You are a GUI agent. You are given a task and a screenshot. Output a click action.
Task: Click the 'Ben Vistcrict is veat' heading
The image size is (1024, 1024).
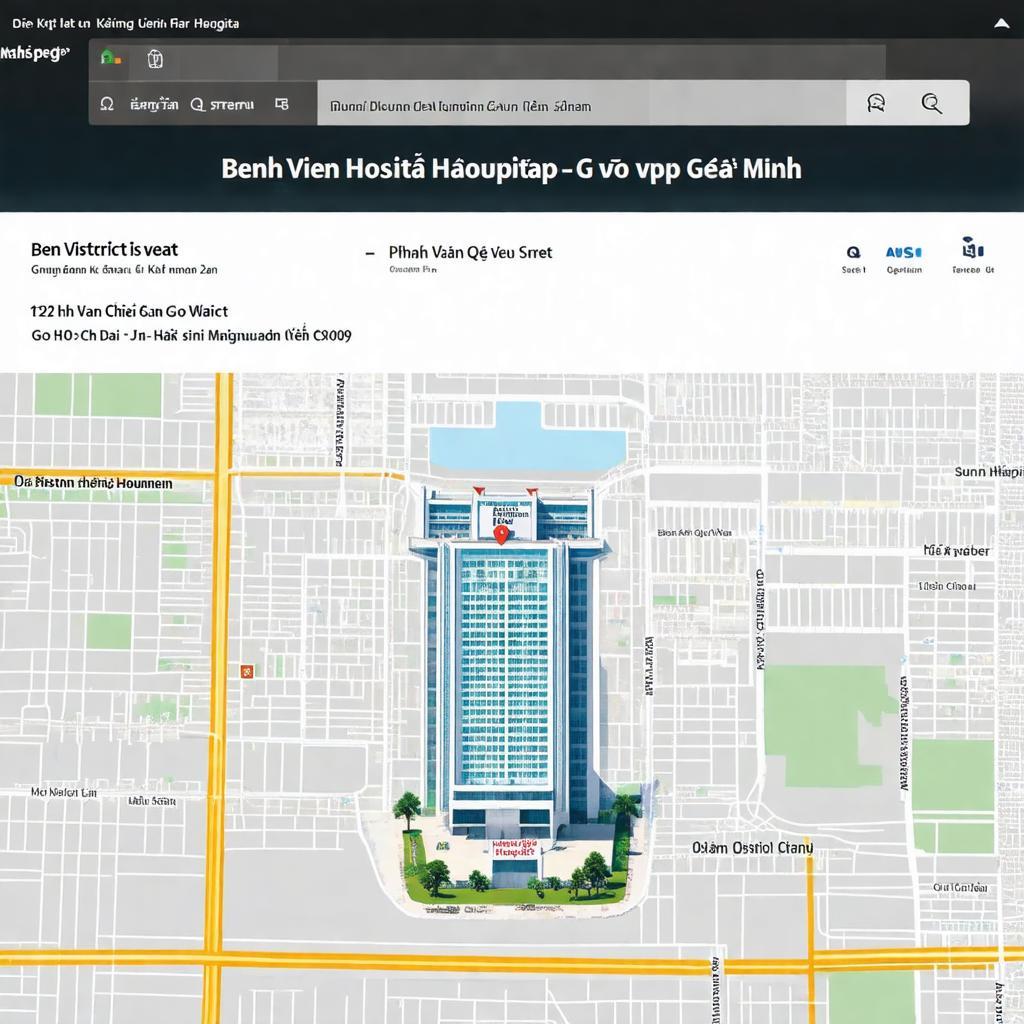coord(104,249)
